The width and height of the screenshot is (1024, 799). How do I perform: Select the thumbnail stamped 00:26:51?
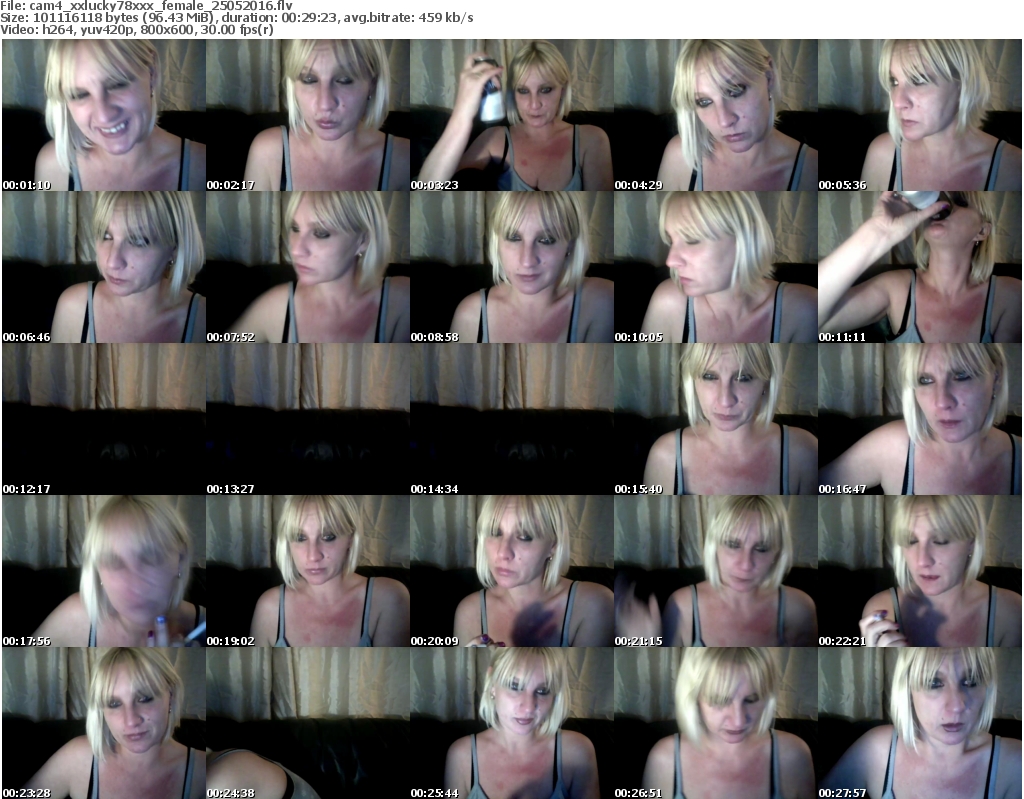click(716, 723)
